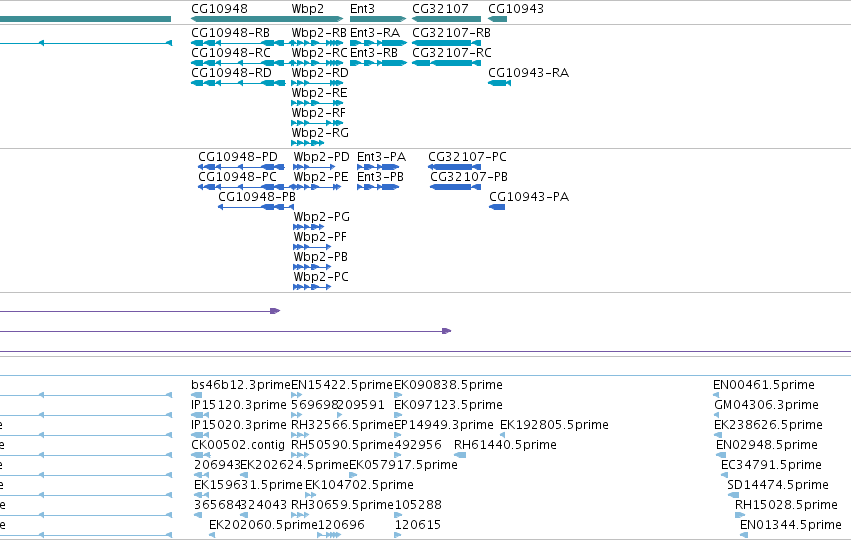Click EST SD14474.5prime
Viewport: 851px width, 540px height.
coord(778,485)
